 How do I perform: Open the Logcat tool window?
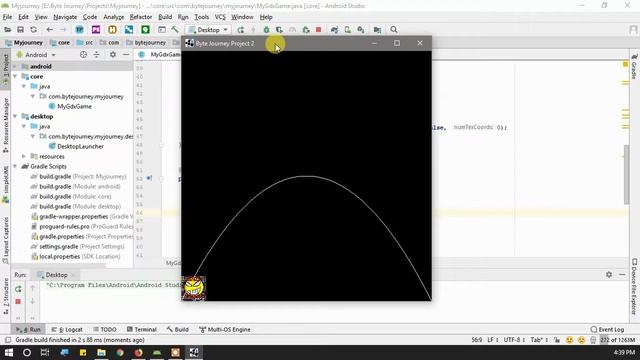coord(67,329)
